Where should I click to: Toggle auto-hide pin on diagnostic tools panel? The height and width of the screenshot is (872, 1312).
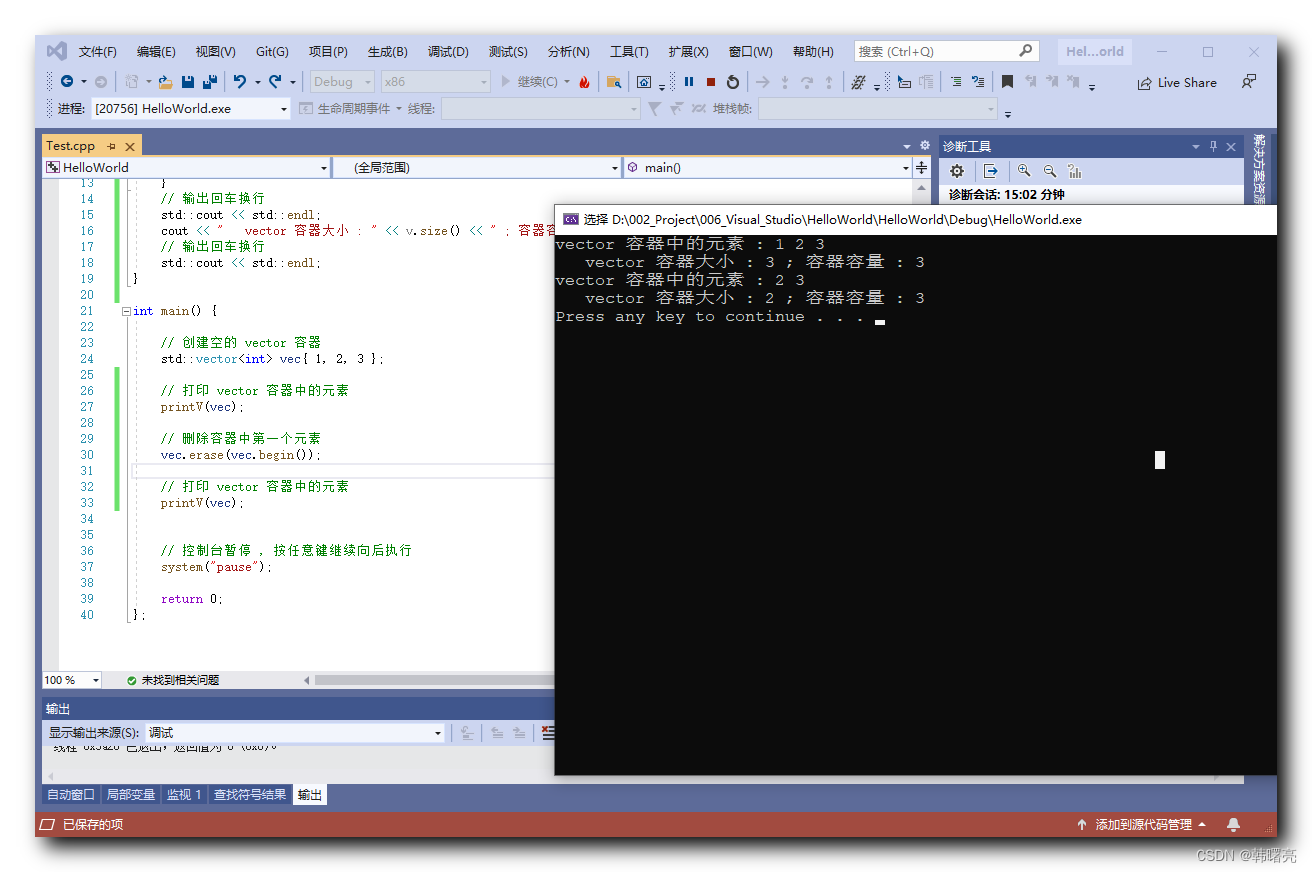1214,147
